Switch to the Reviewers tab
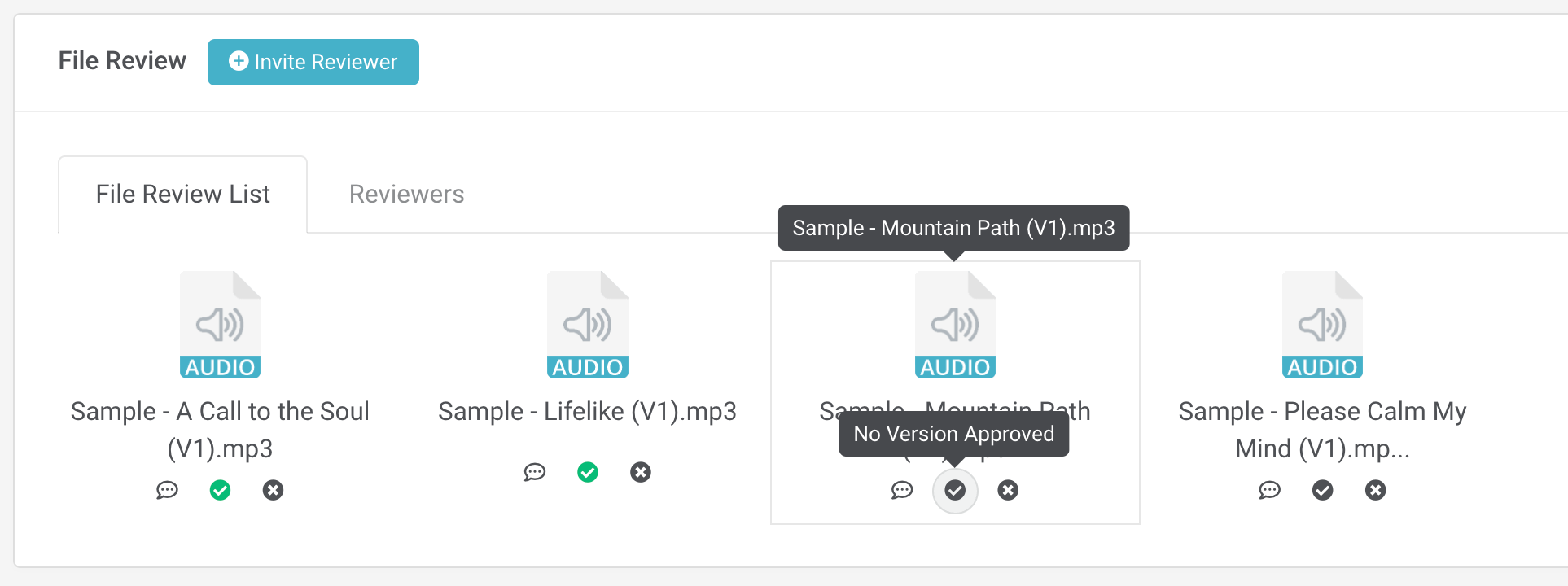This screenshot has width=1568, height=586. (x=406, y=195)
